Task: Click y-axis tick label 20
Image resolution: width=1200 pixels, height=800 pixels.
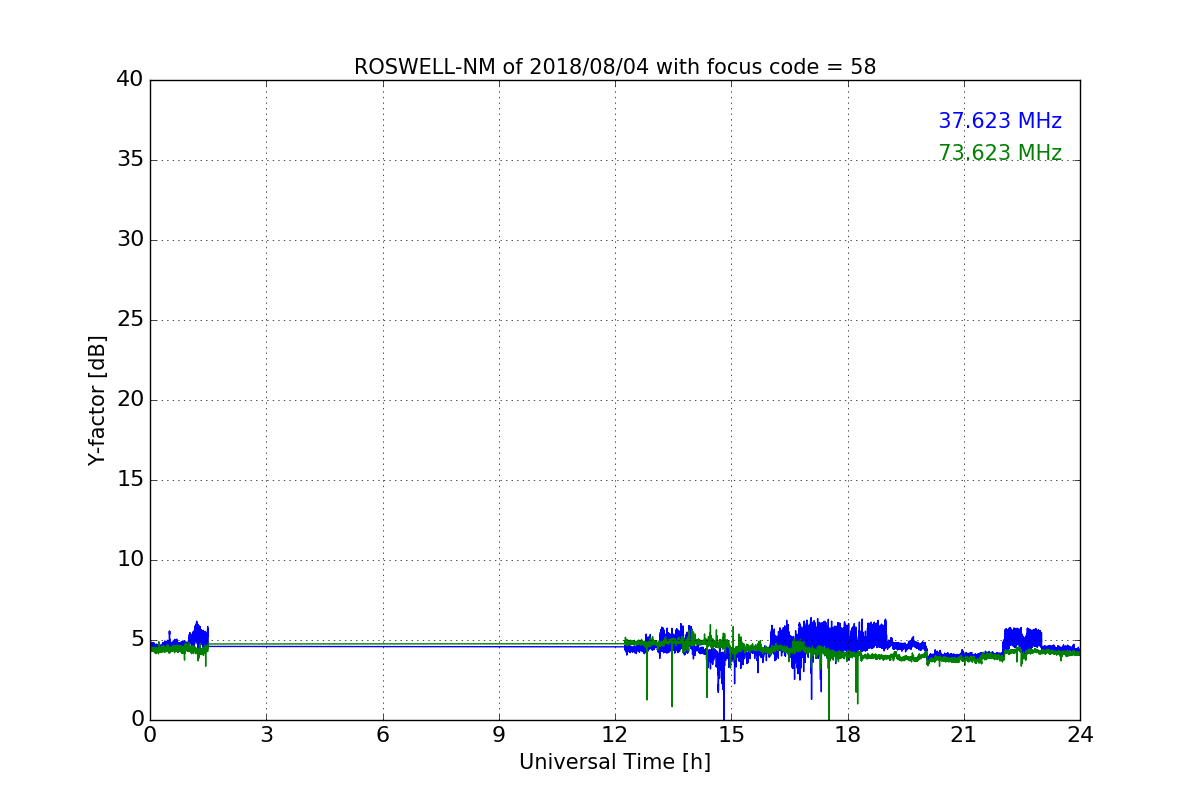Action: click(130, 400)
